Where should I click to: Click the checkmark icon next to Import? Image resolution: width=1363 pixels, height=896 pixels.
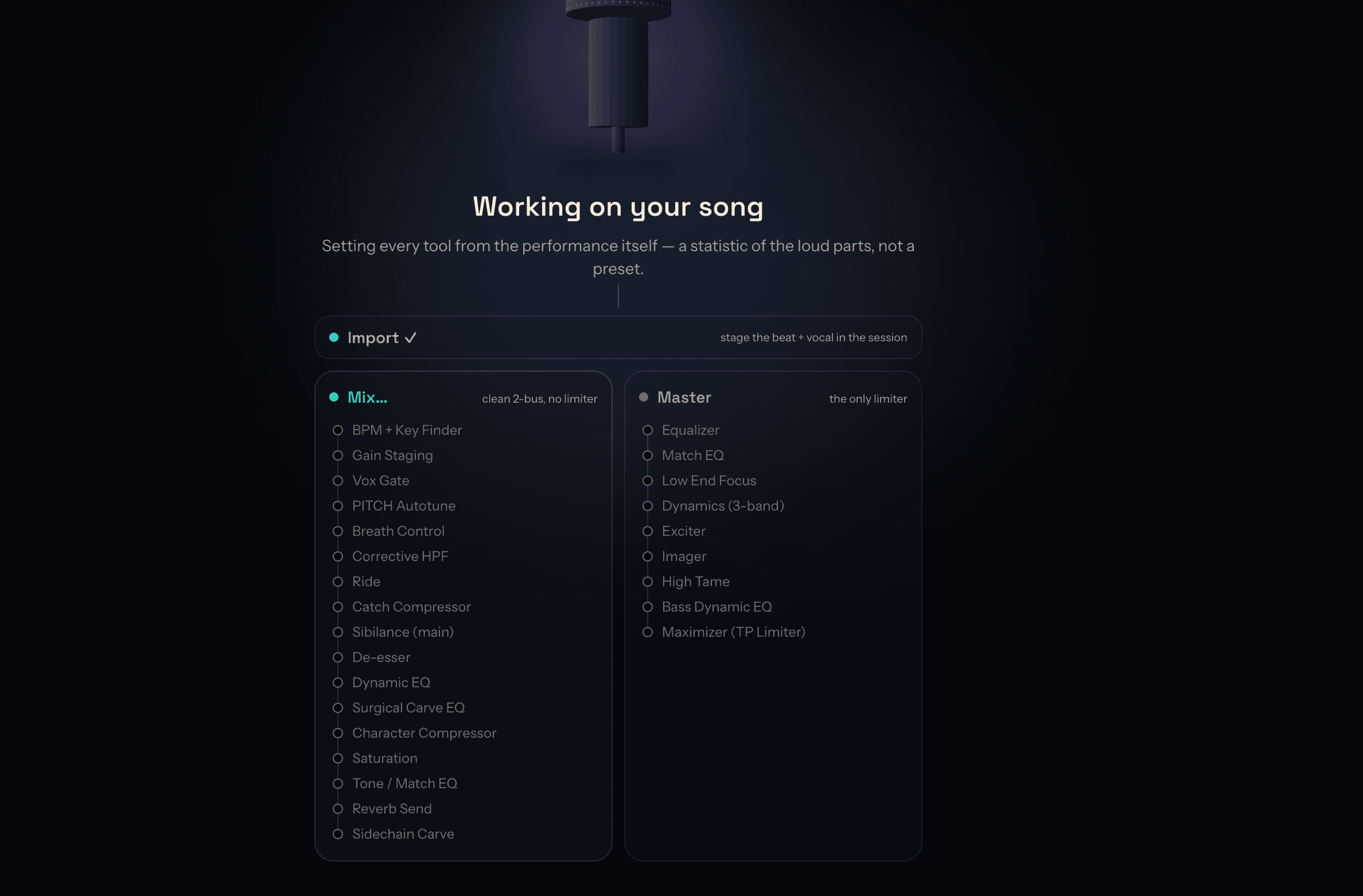point(411,338)
